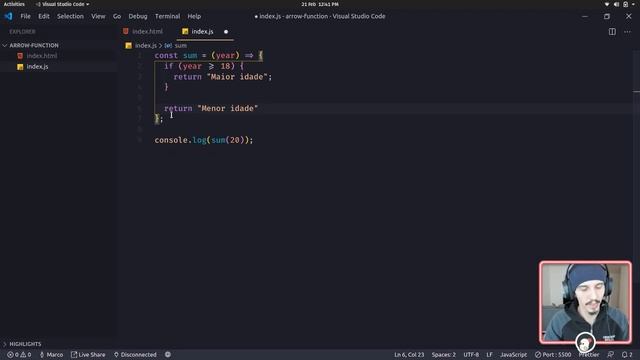Click the unsaved dot on index.js tab
The image size is (640, 360).
[226, 31]
